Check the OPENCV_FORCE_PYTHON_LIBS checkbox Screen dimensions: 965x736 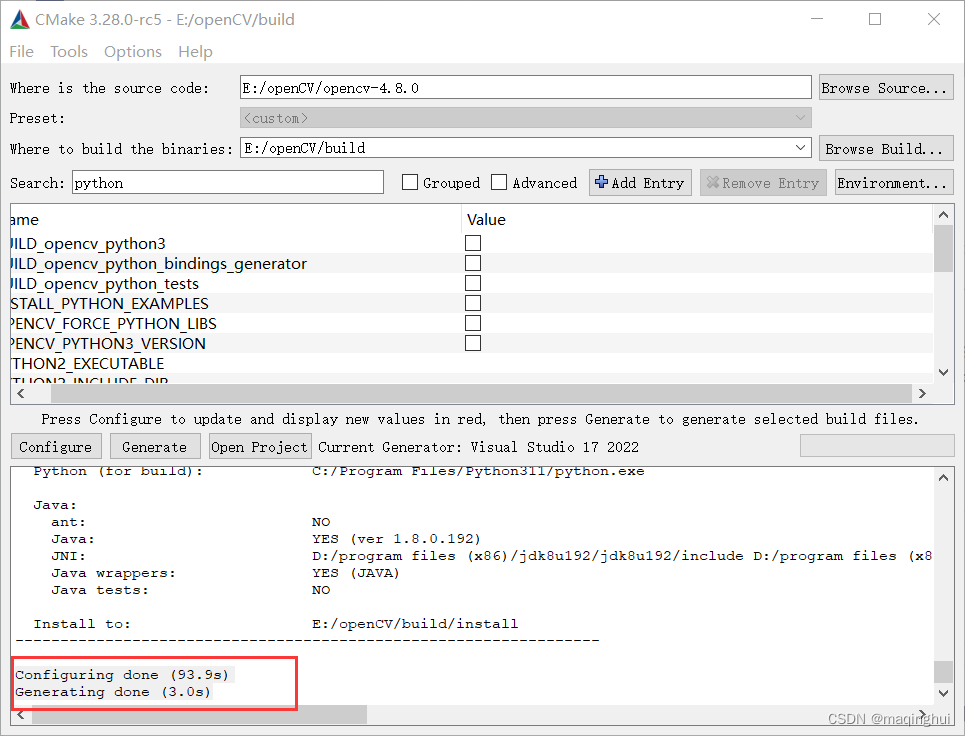tap(472, 322)
